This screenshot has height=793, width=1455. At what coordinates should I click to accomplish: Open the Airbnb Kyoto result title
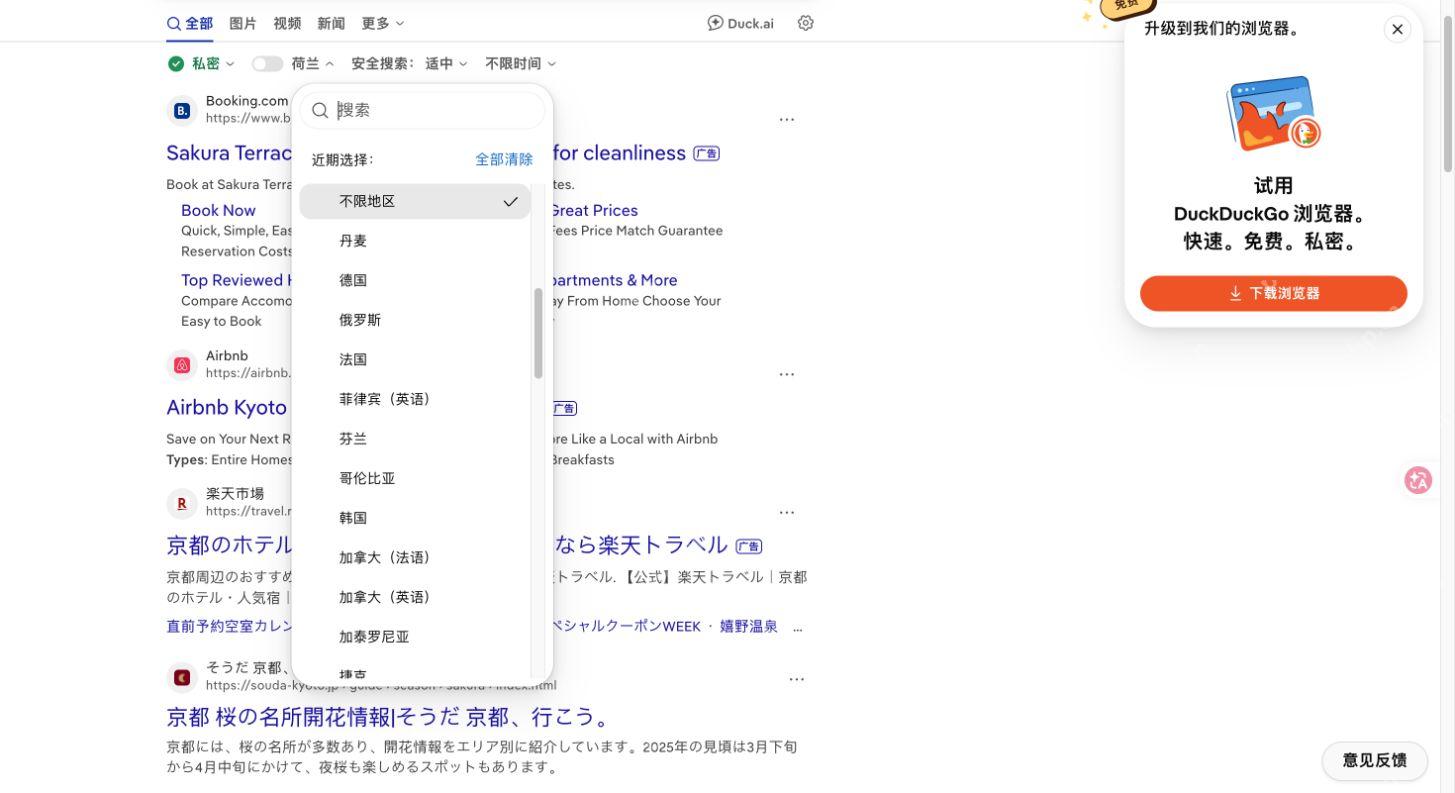pos(227,407)
